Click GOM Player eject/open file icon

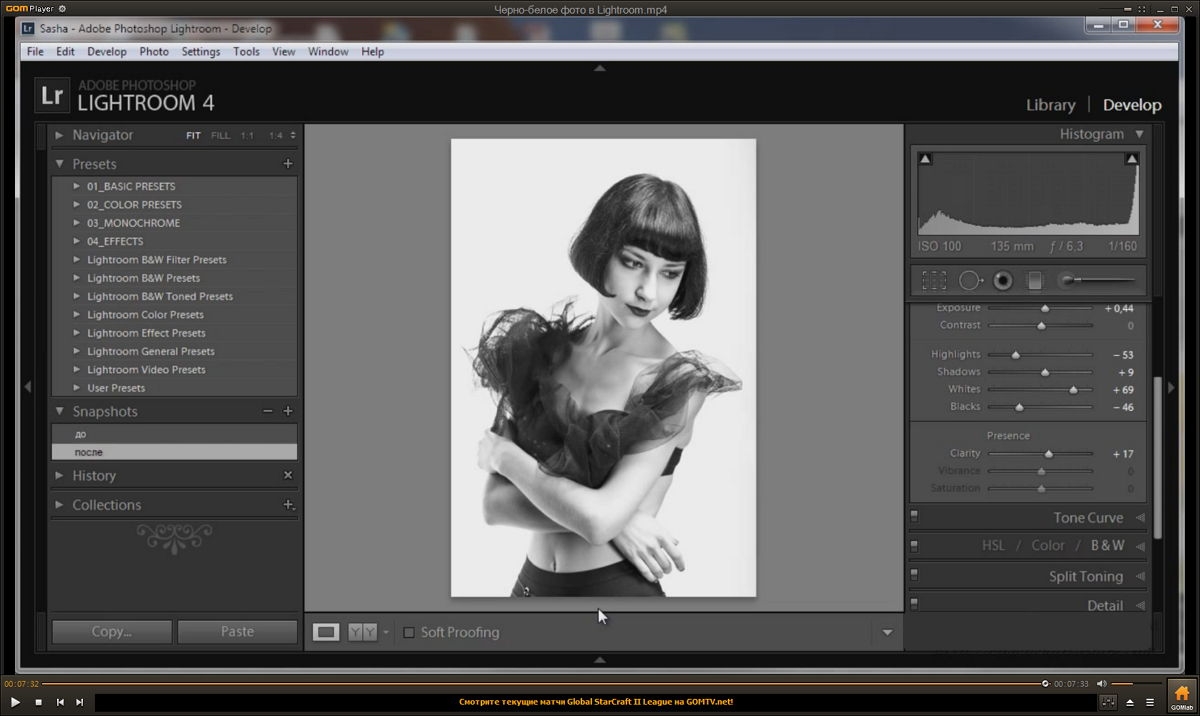(x=1130, y=702)
